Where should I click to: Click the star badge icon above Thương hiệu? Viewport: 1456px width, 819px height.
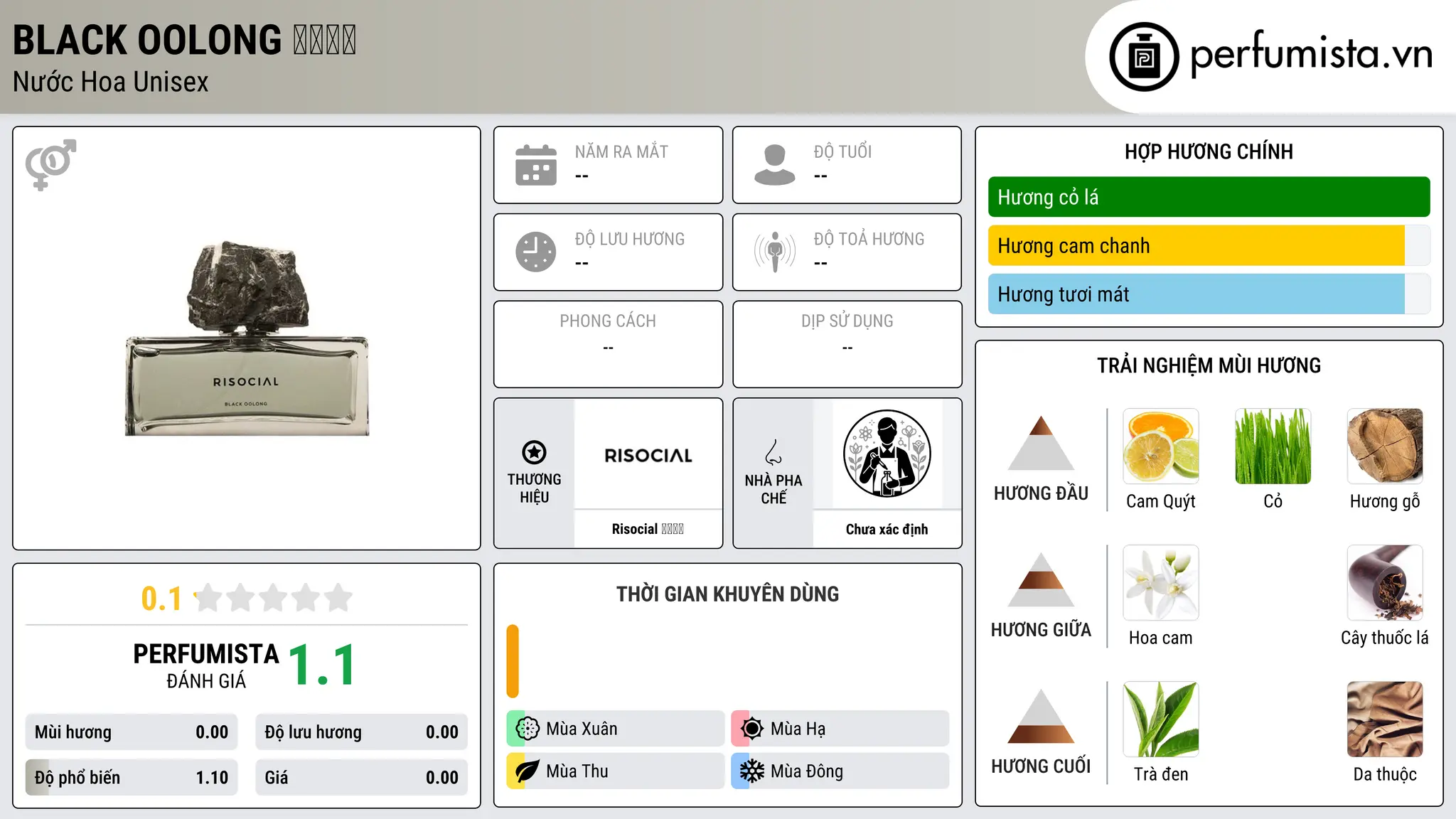pos(535,452)
